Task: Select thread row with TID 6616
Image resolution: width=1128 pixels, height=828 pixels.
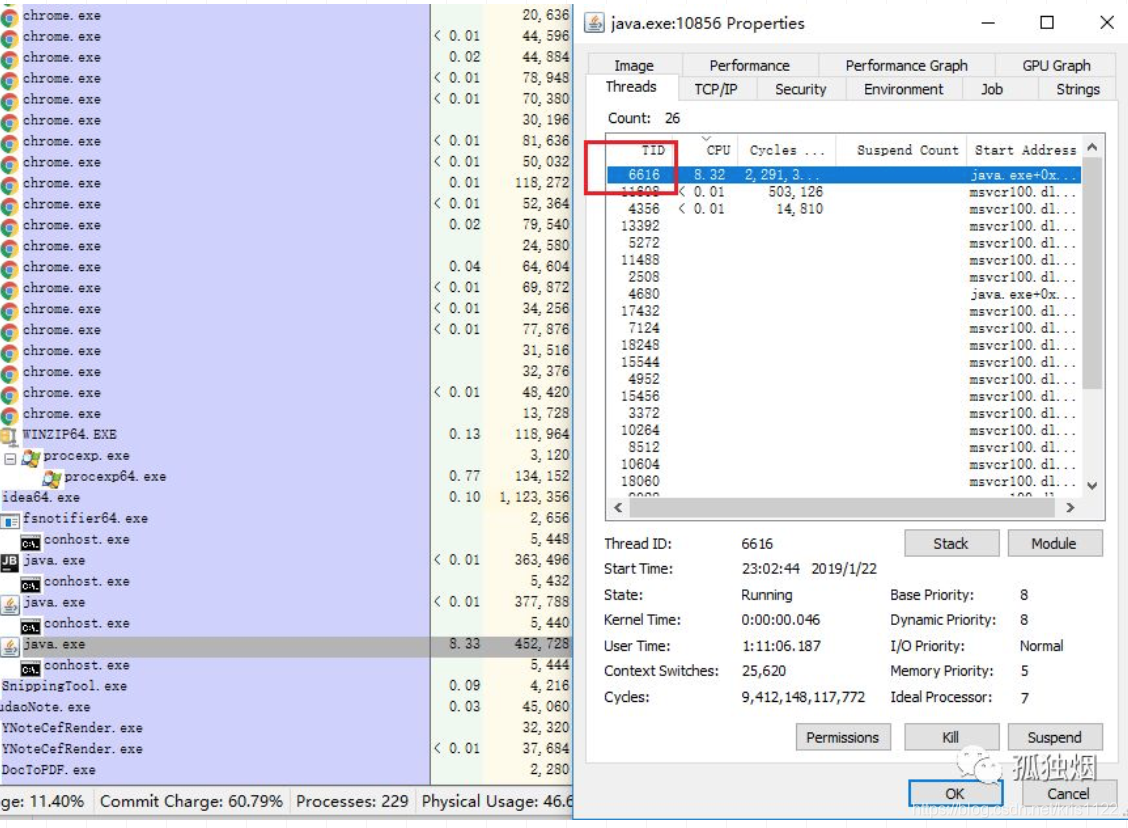Action: point(843,175)
